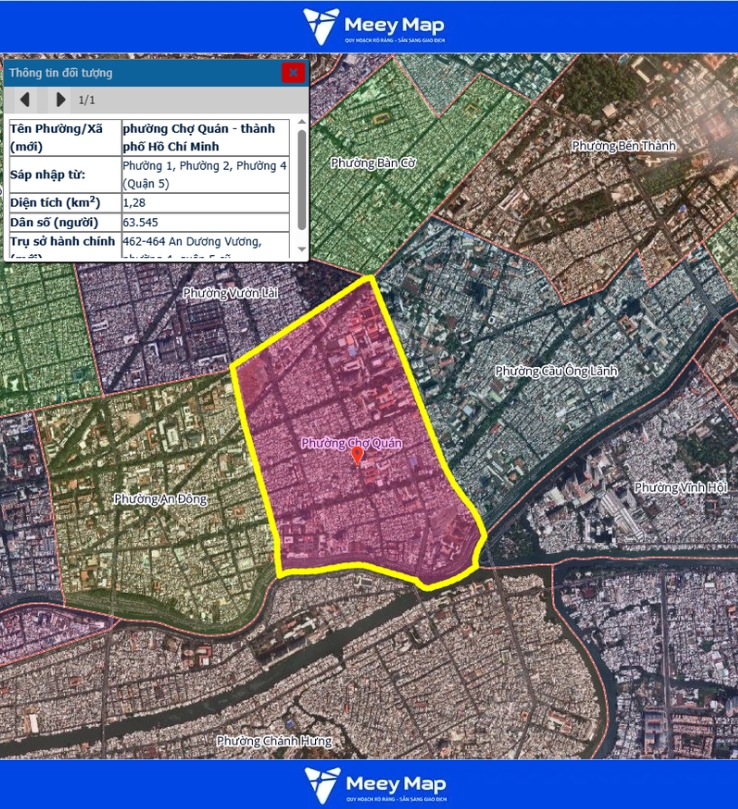Screen dimensions: 738x809
Task: Click the red location pin on Chợ Quán
Action: click(357, 456)
